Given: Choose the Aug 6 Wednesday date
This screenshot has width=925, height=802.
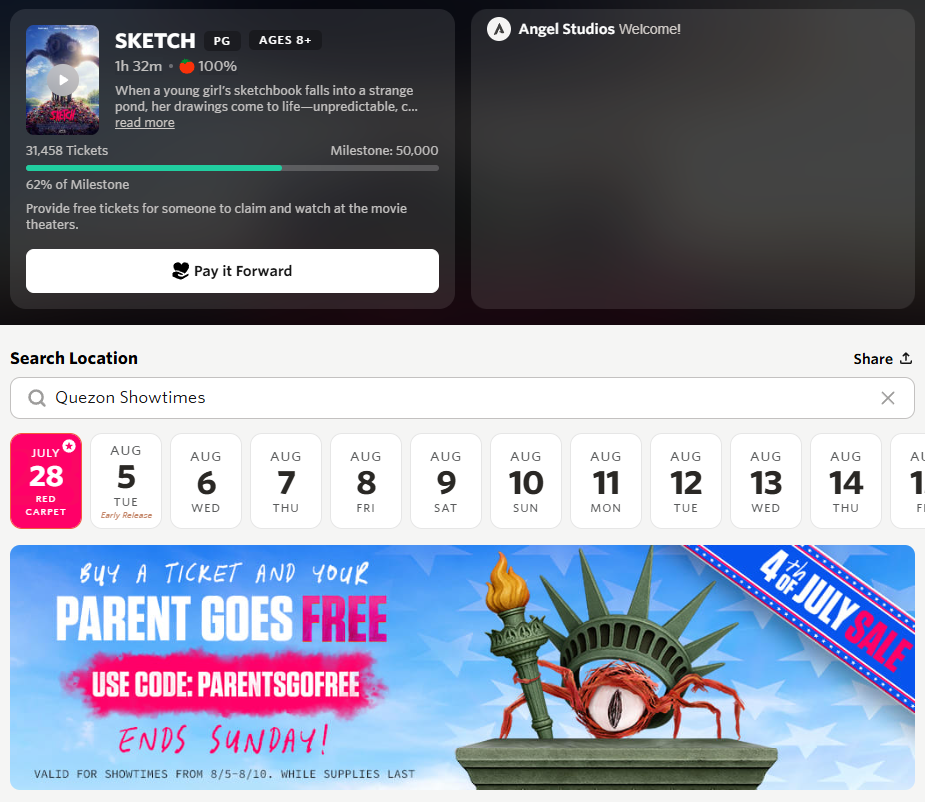Looking at the screenshot, I should click(x=206, y=481).
